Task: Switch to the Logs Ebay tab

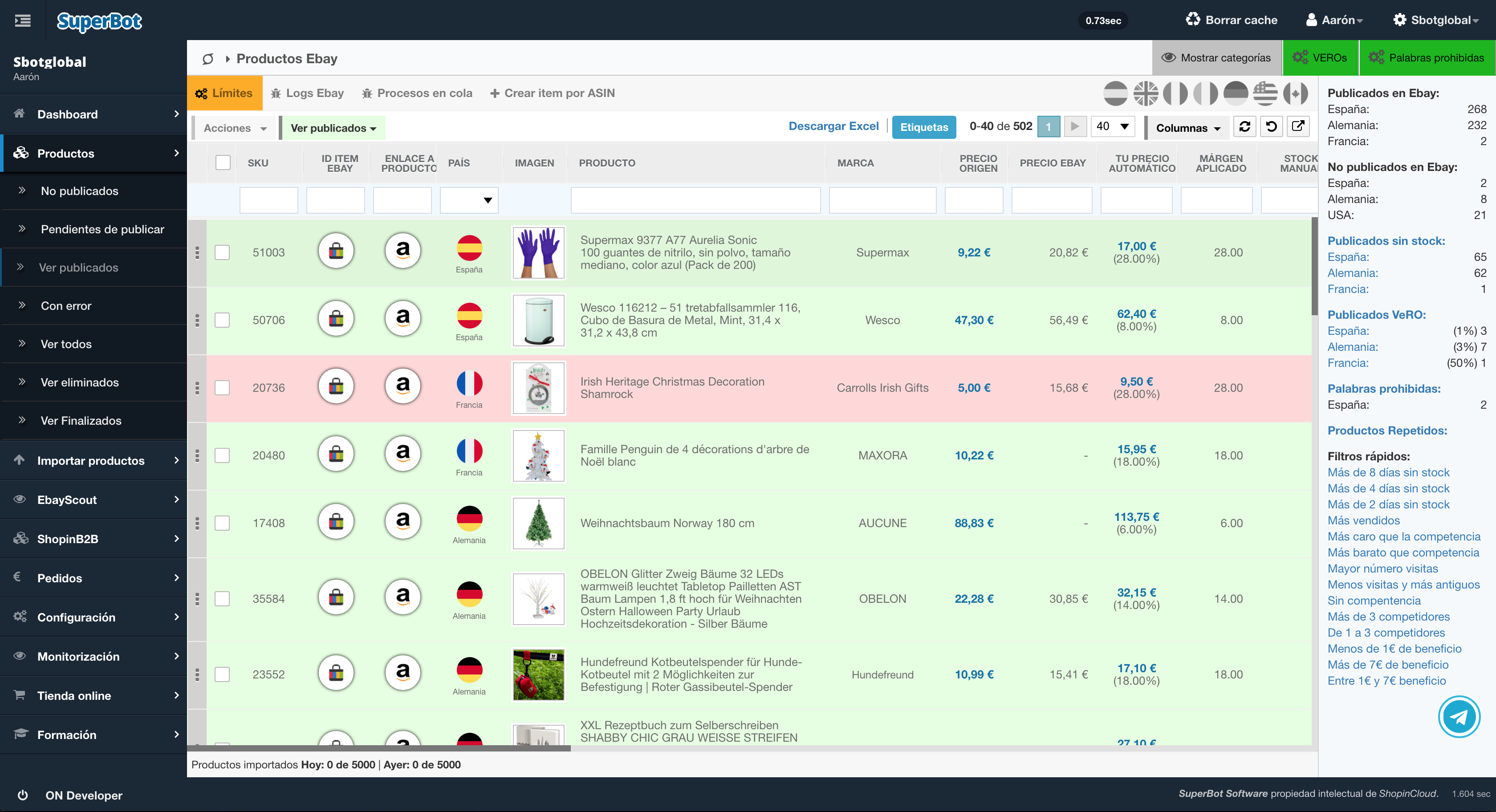Action: (x=308, y=93)
